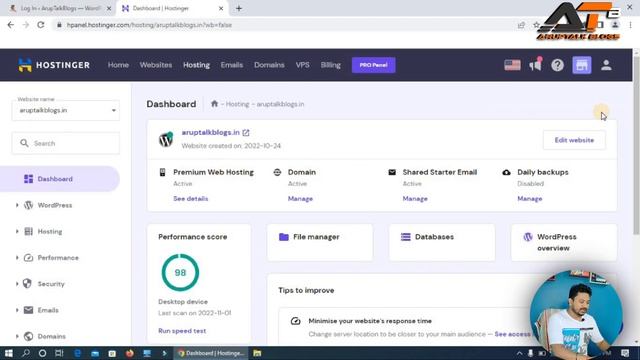Open Billing in top navigation
Viewport: 640px width, 360px height.
(x=331, y=65)
